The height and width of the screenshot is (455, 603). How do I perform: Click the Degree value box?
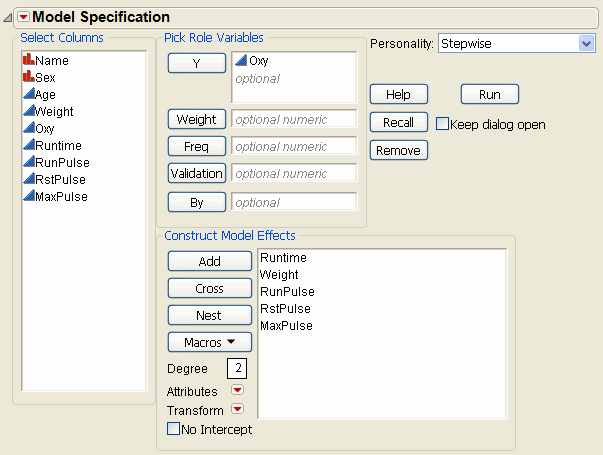(239, 369)
